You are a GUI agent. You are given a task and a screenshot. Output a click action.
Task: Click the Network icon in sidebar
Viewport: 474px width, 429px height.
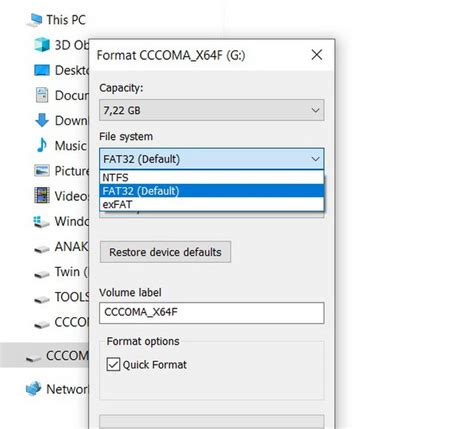click(34, 389)
